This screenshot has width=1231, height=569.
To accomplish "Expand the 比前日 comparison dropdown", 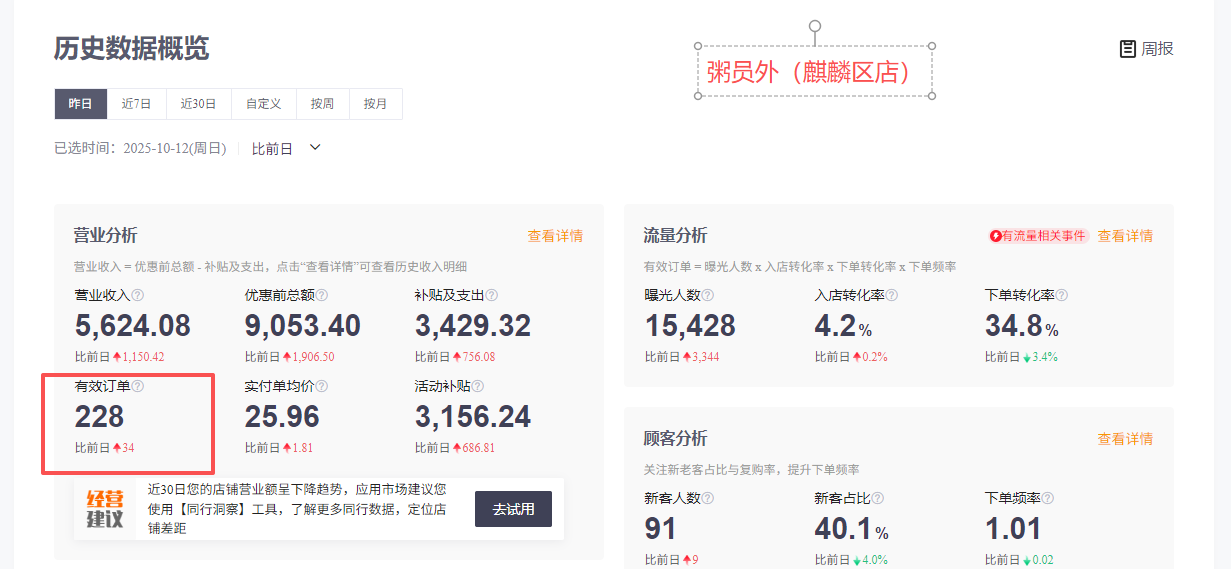I will click(286, 148).
